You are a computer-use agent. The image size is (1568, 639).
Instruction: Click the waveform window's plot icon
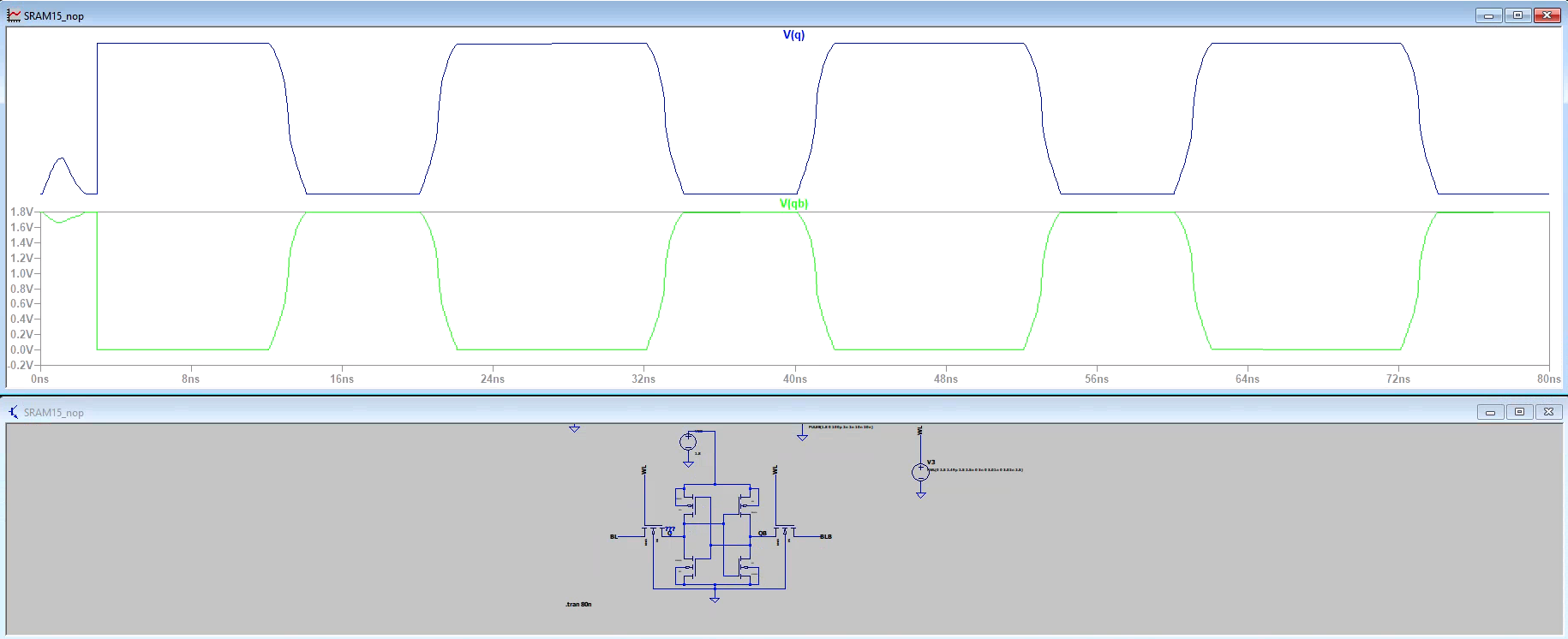pos(14,15)
